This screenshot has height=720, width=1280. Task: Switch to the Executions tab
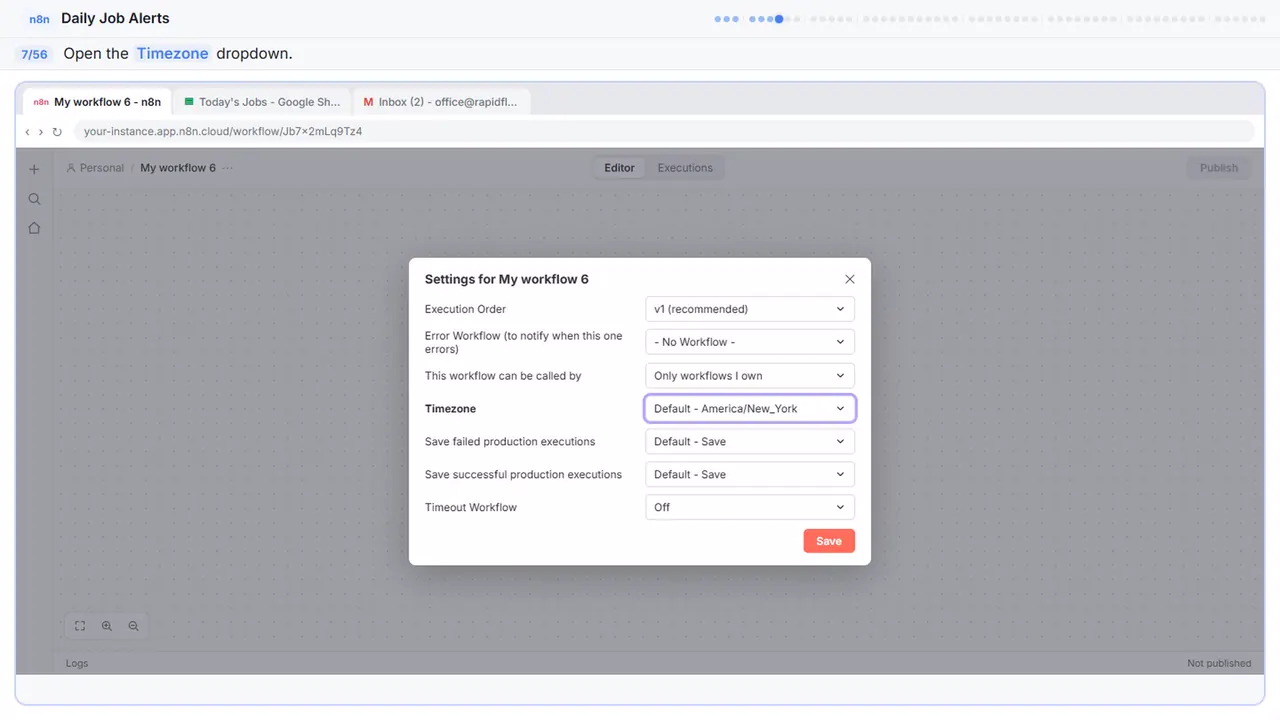[x=685, y=168]
